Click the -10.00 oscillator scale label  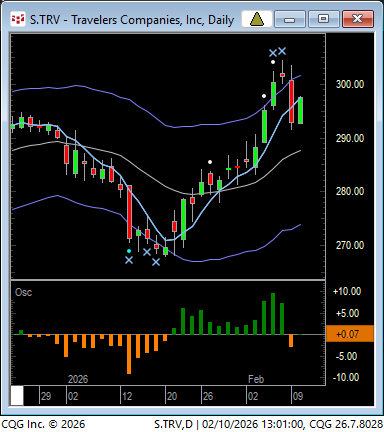tap(346, 377)
